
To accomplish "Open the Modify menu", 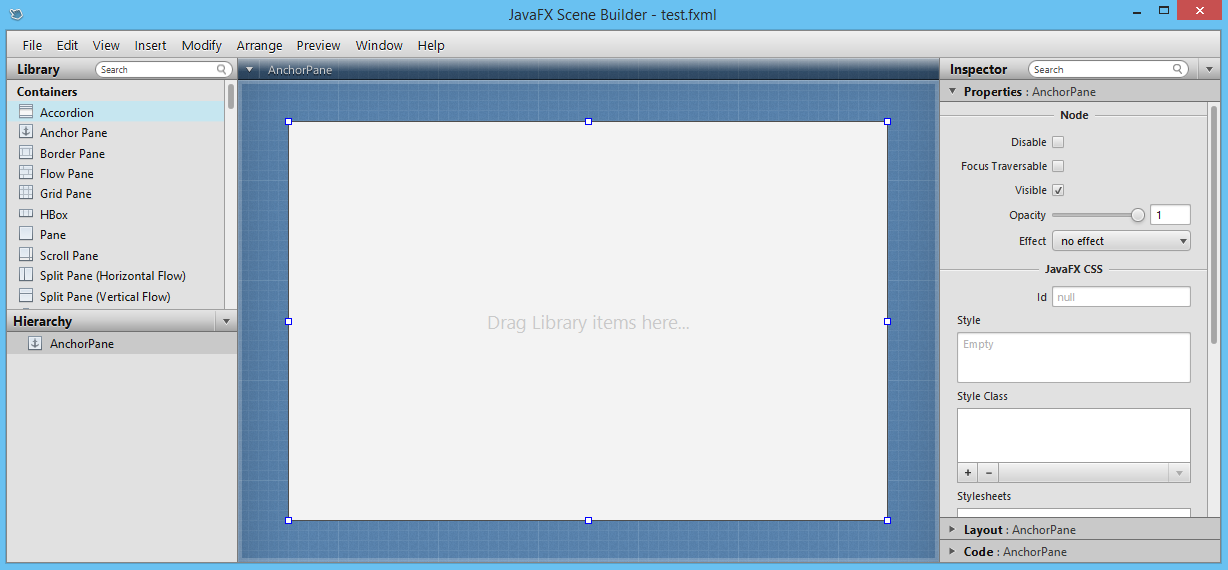I will pyautogui.click(x=202, y=45).
